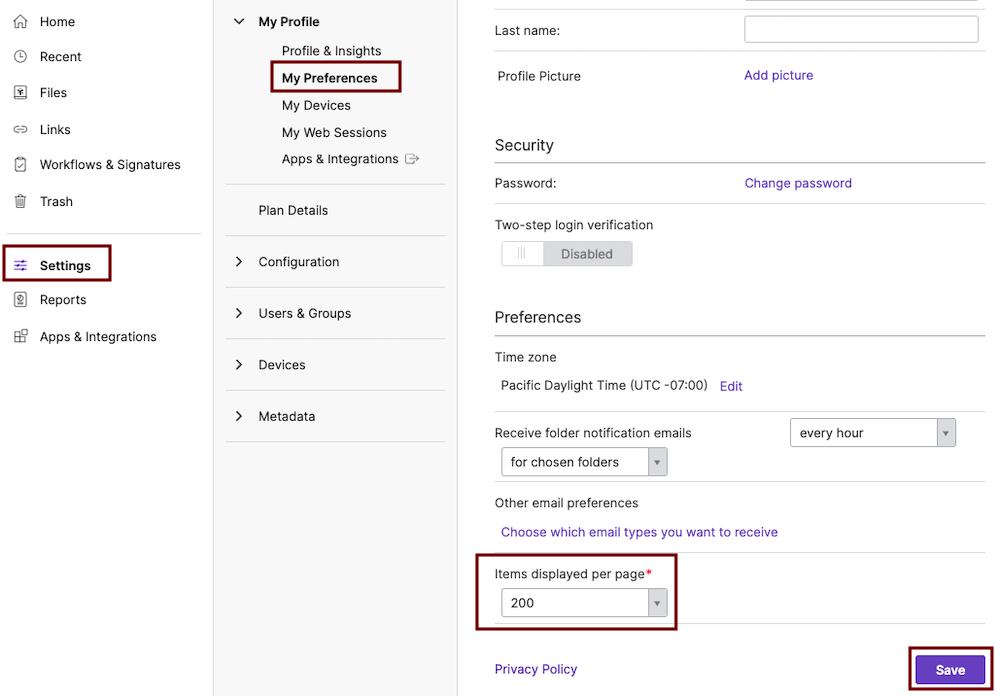Image resolution: width=1000 pixels, height=696 pixels.
Task: Open the 'for chosen folders' dropdown
Action: click(x=657, y=462)
